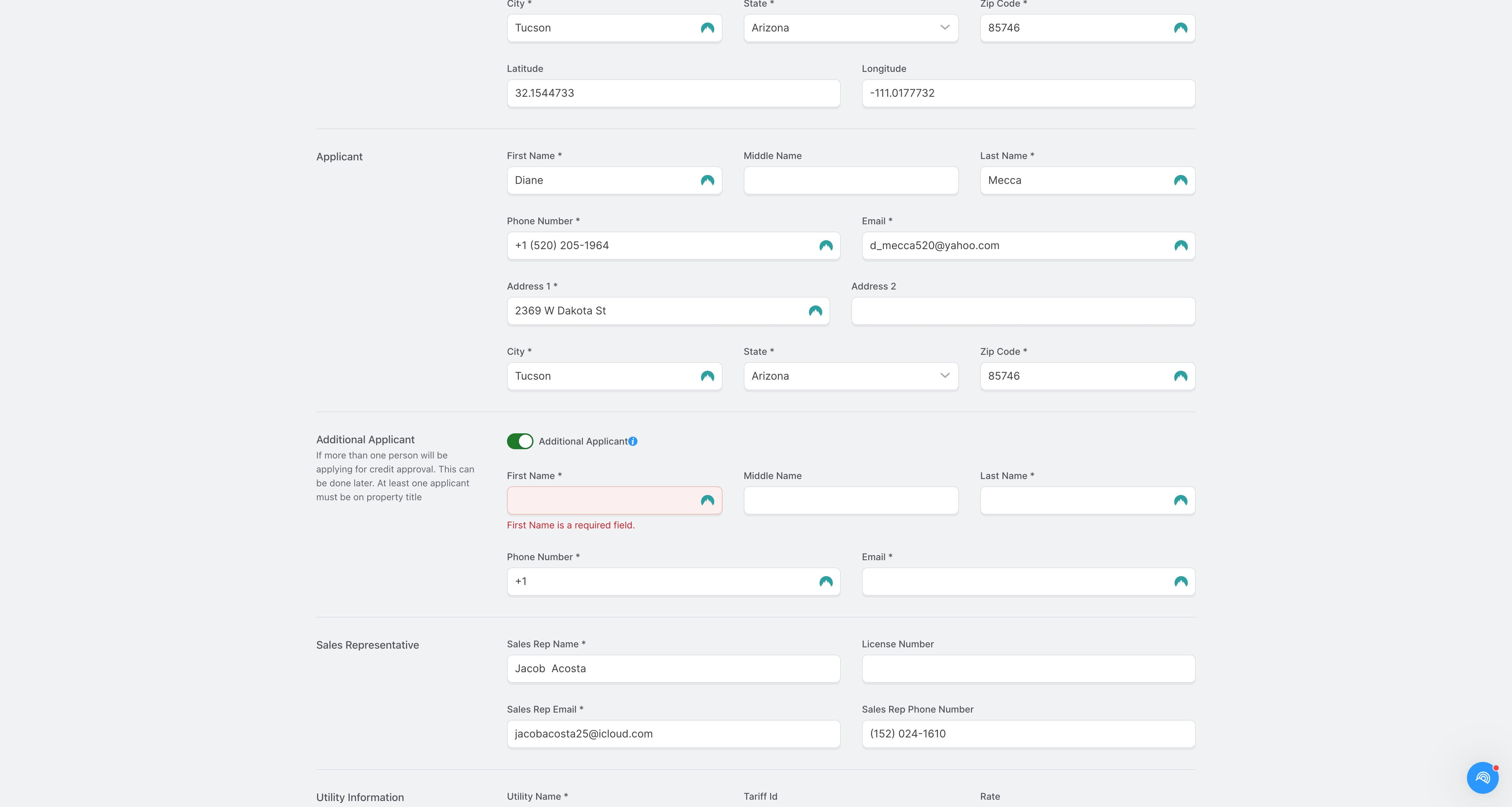Click autofill icon in Applicant First Name field

pyautogui.click(x=707, y=180)
